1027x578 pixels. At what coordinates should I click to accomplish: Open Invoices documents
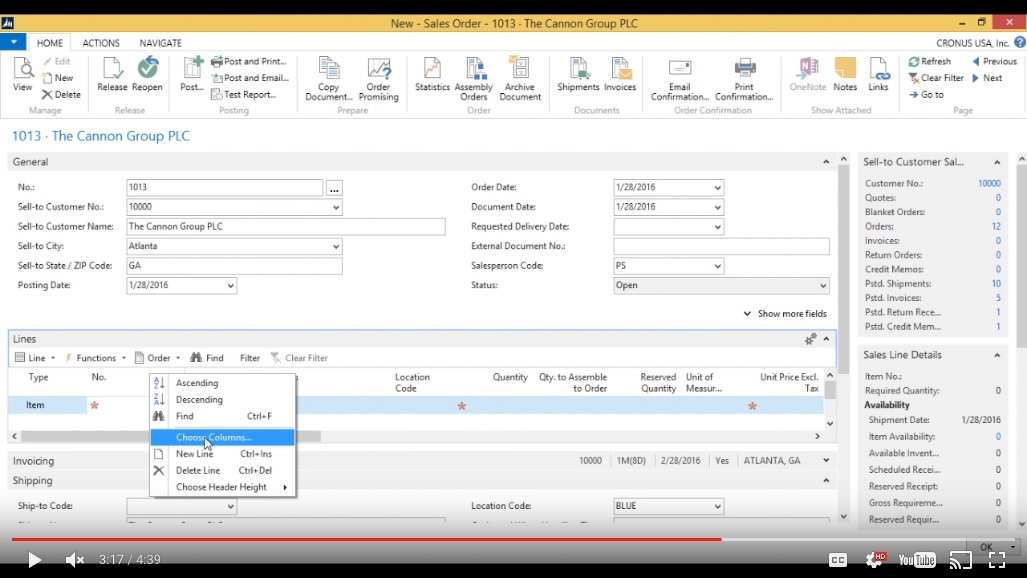pyautogui.click(x=620, y=74)
